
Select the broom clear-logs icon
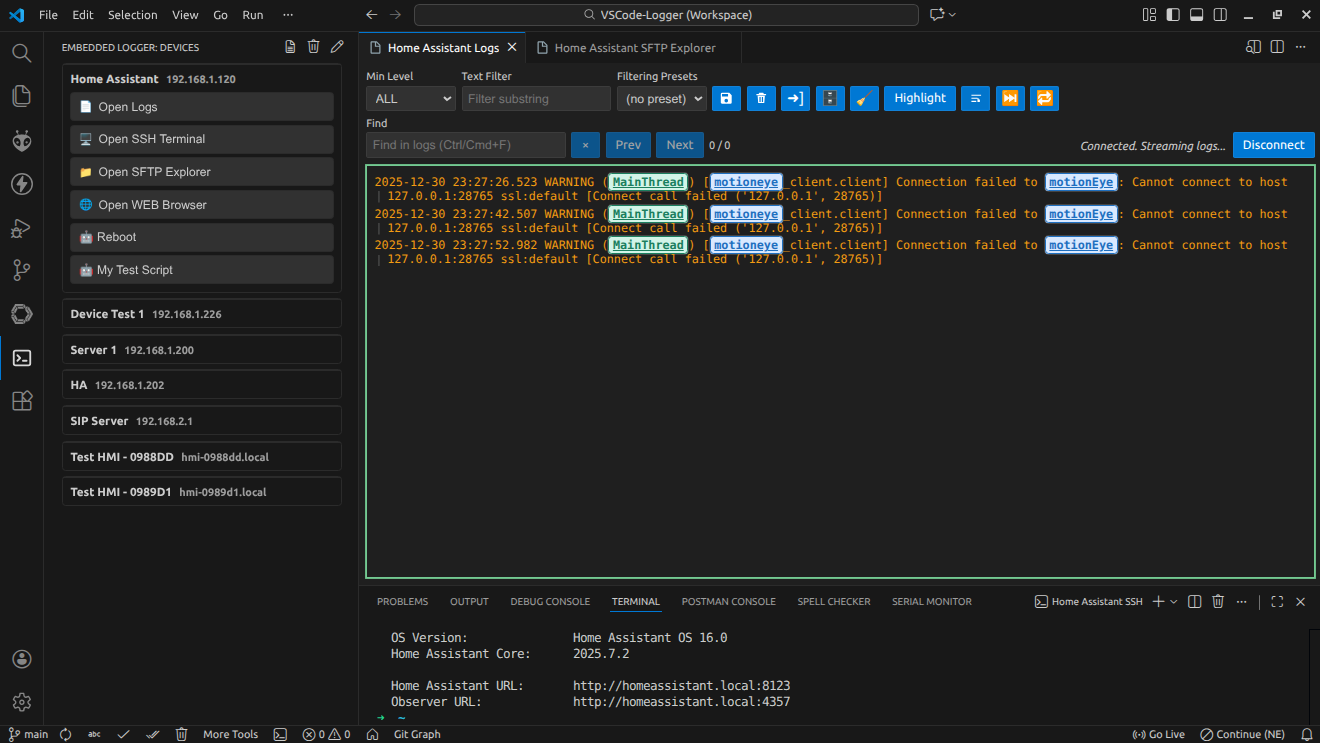[x=864, y=98]
